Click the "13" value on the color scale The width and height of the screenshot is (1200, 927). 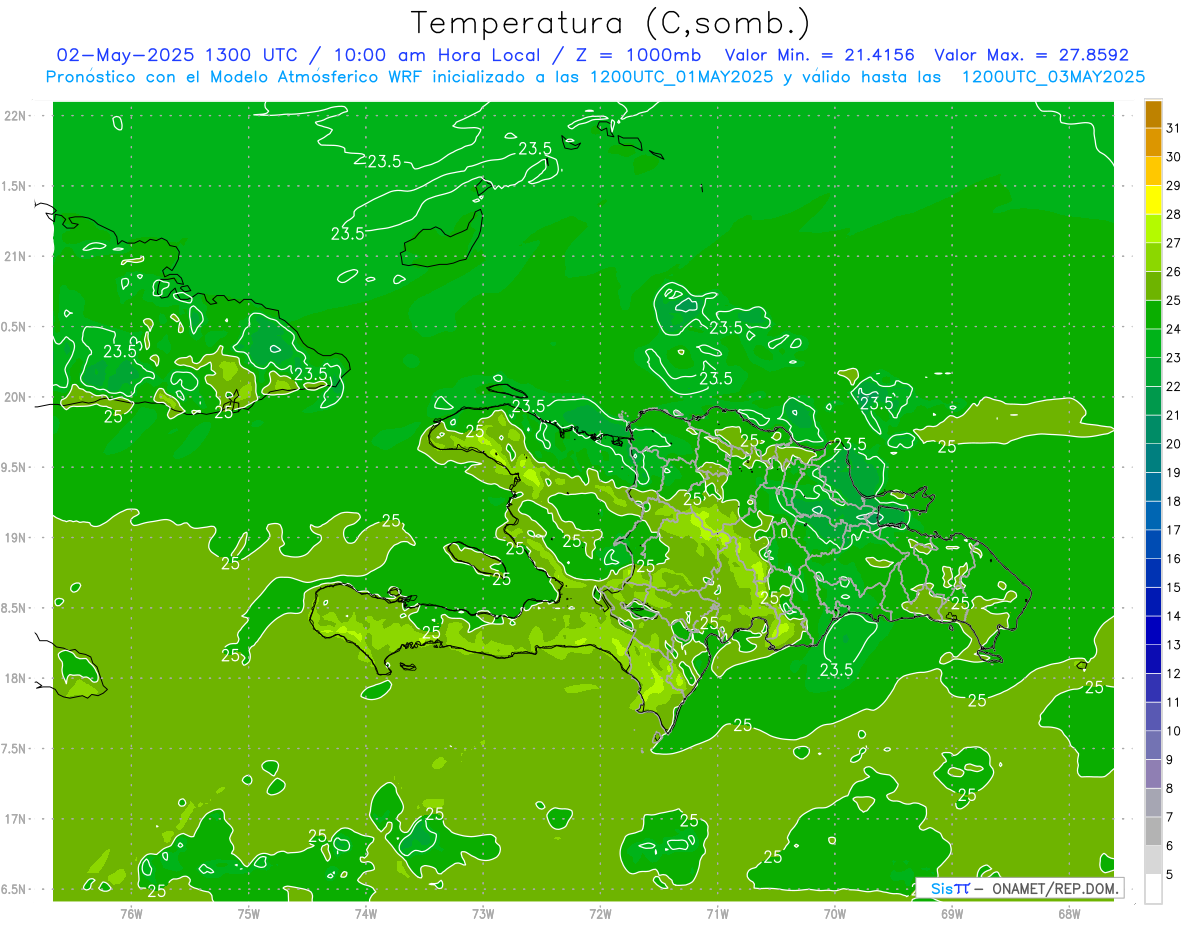pos(1173,645)
